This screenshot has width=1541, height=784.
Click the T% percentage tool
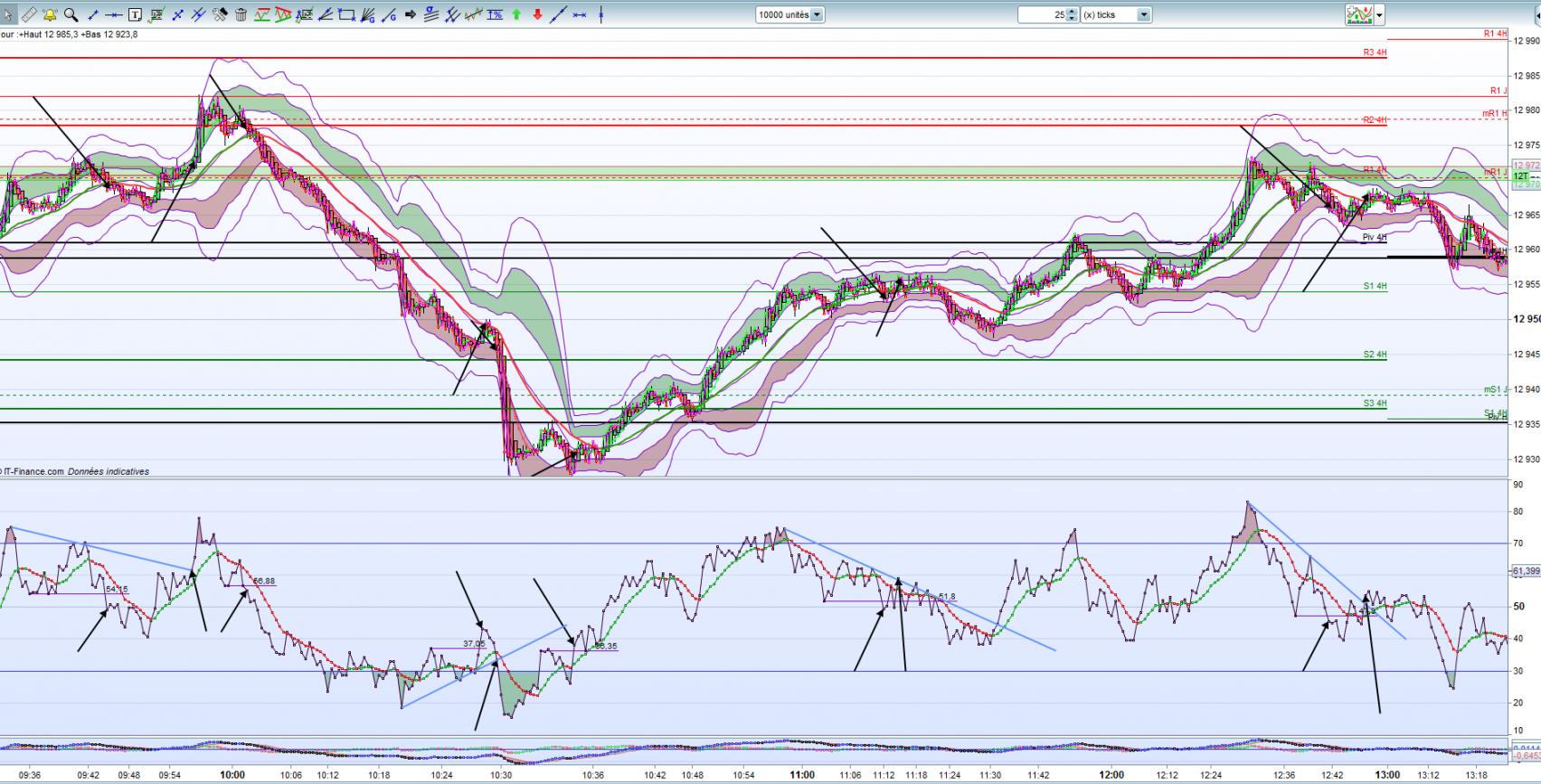point(496,14)
